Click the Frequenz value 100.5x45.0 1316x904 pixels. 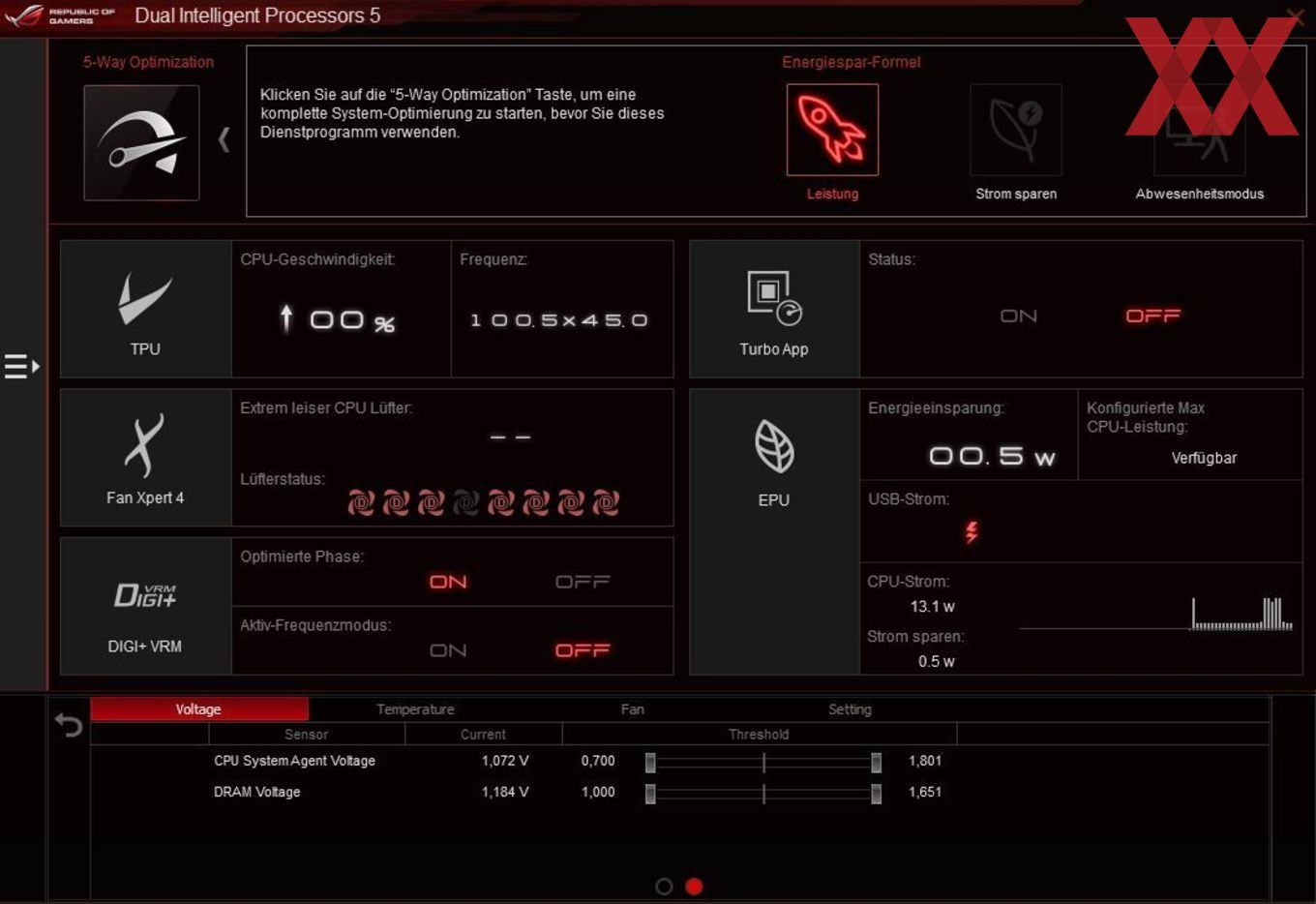[x=558, y=320]
